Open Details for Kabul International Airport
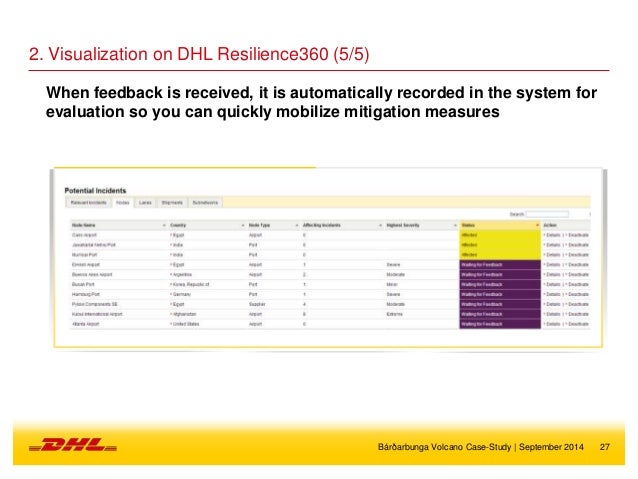Image resolution: width=638 pixels, height=479 pixels. click(553, 314)
